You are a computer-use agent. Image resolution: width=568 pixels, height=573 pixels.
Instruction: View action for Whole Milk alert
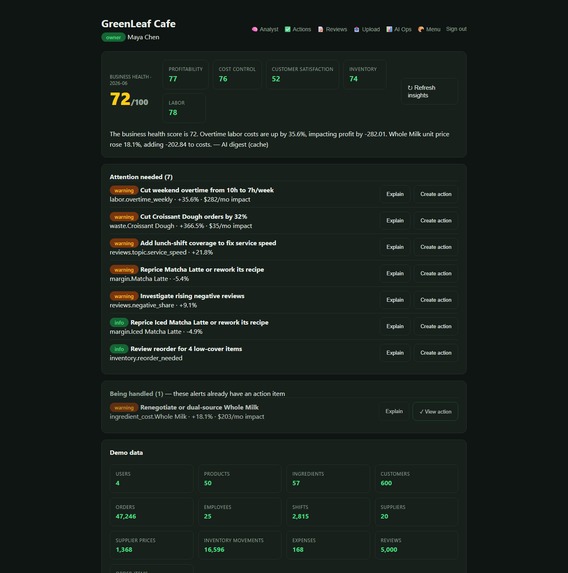pos(435,411)
